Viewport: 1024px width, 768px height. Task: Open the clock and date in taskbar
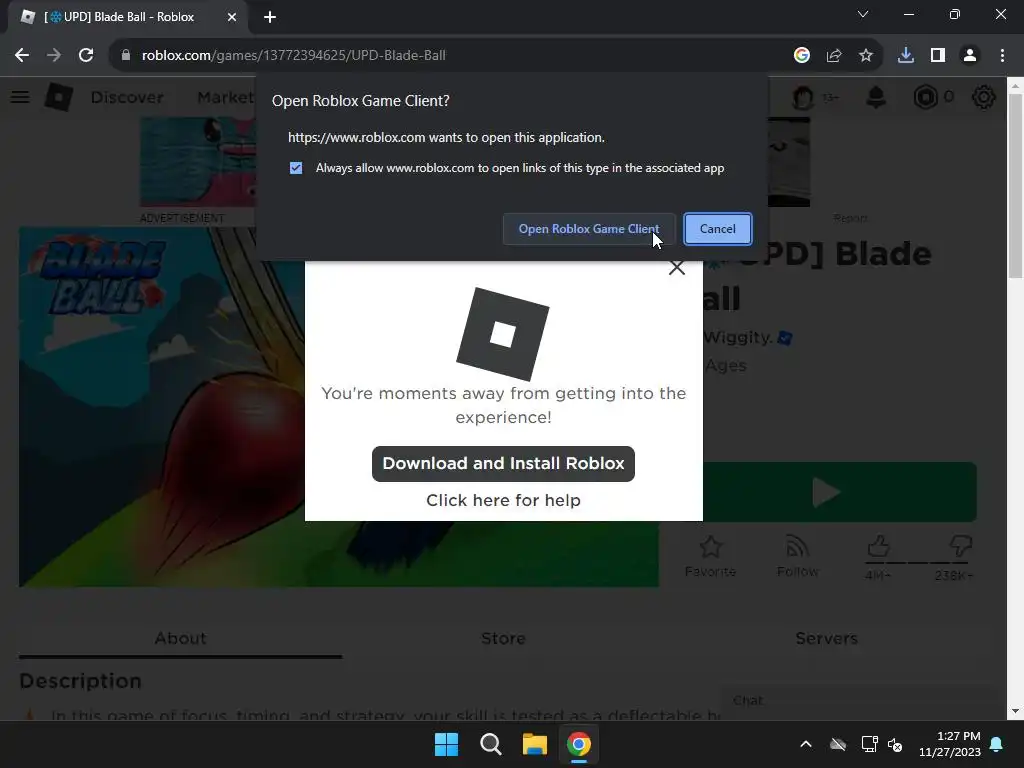950,744
